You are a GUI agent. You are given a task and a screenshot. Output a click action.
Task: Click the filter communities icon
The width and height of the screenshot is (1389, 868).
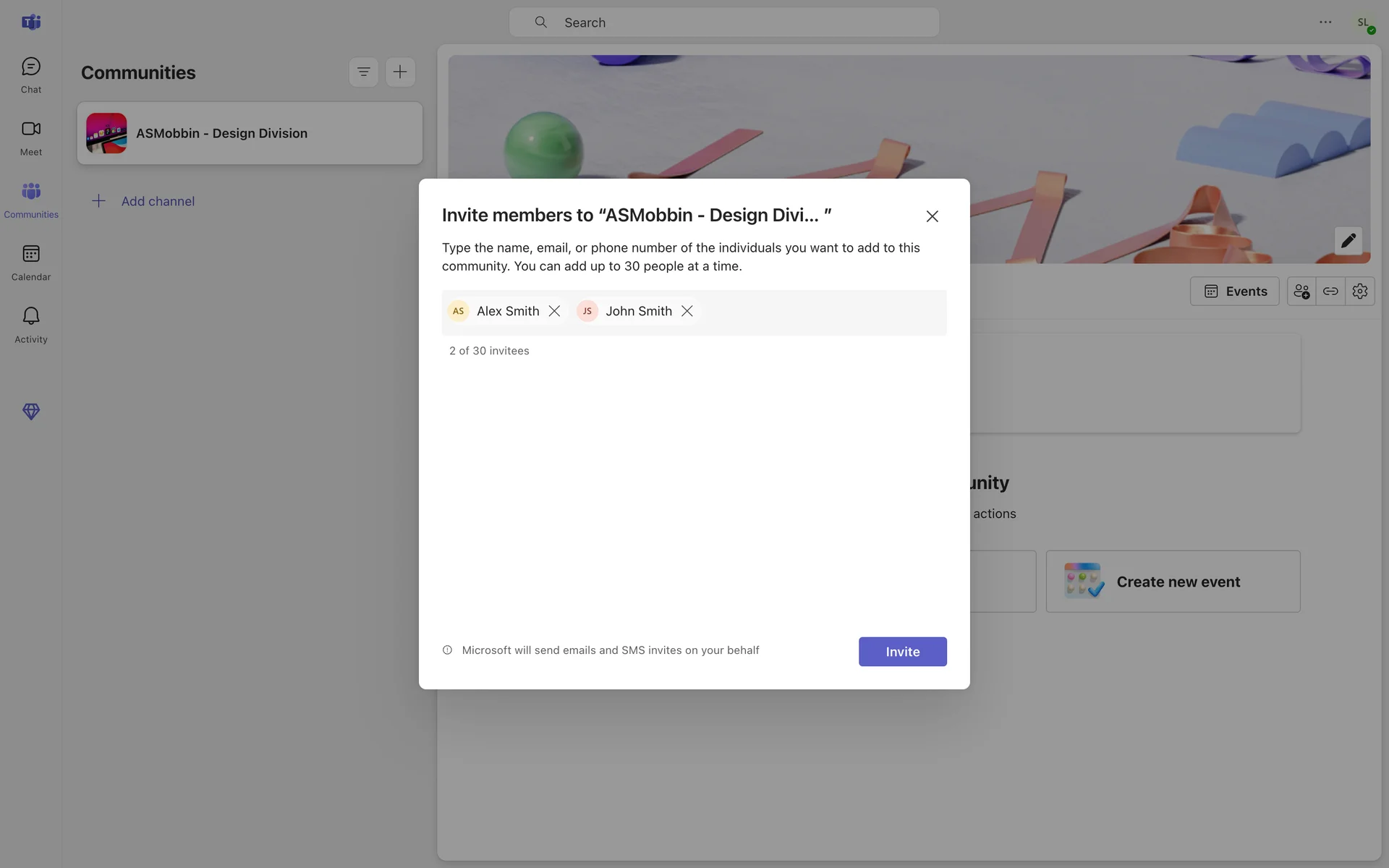click(363, 72)
